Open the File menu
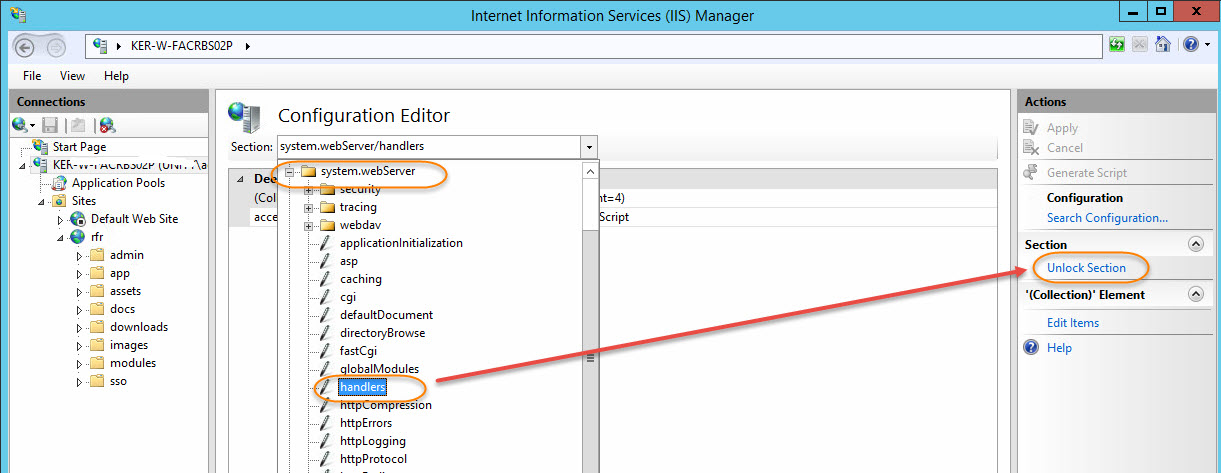 tap(32, 76)
